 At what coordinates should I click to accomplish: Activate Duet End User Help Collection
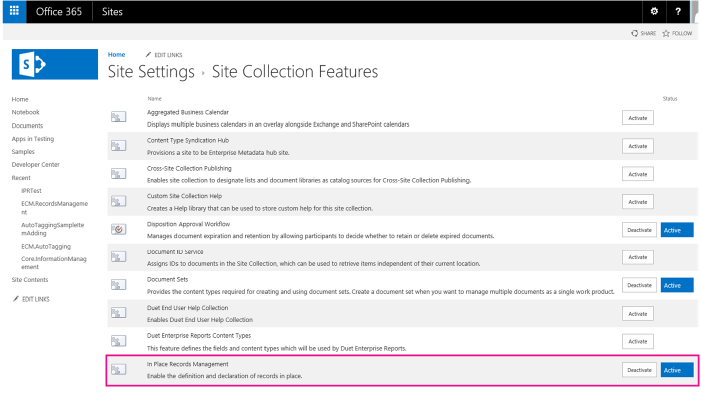pyautogui.click(x=638, y=314)
